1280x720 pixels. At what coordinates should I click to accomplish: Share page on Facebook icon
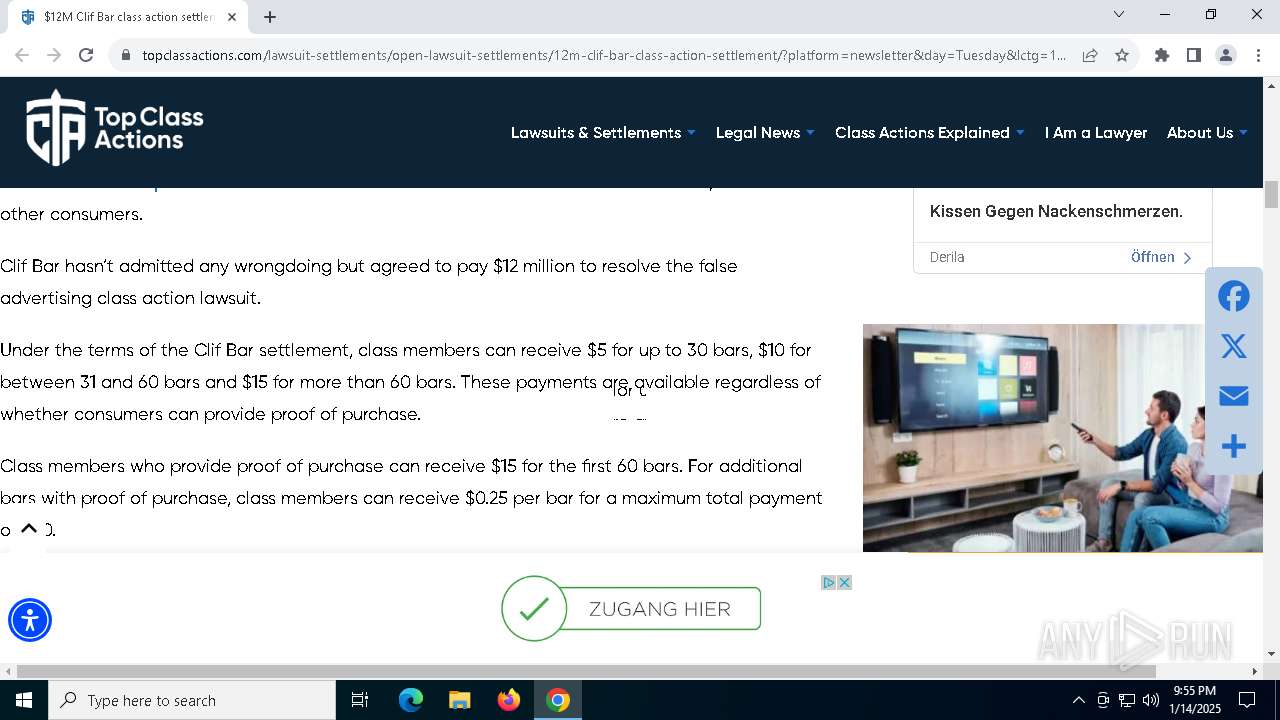1234,296
